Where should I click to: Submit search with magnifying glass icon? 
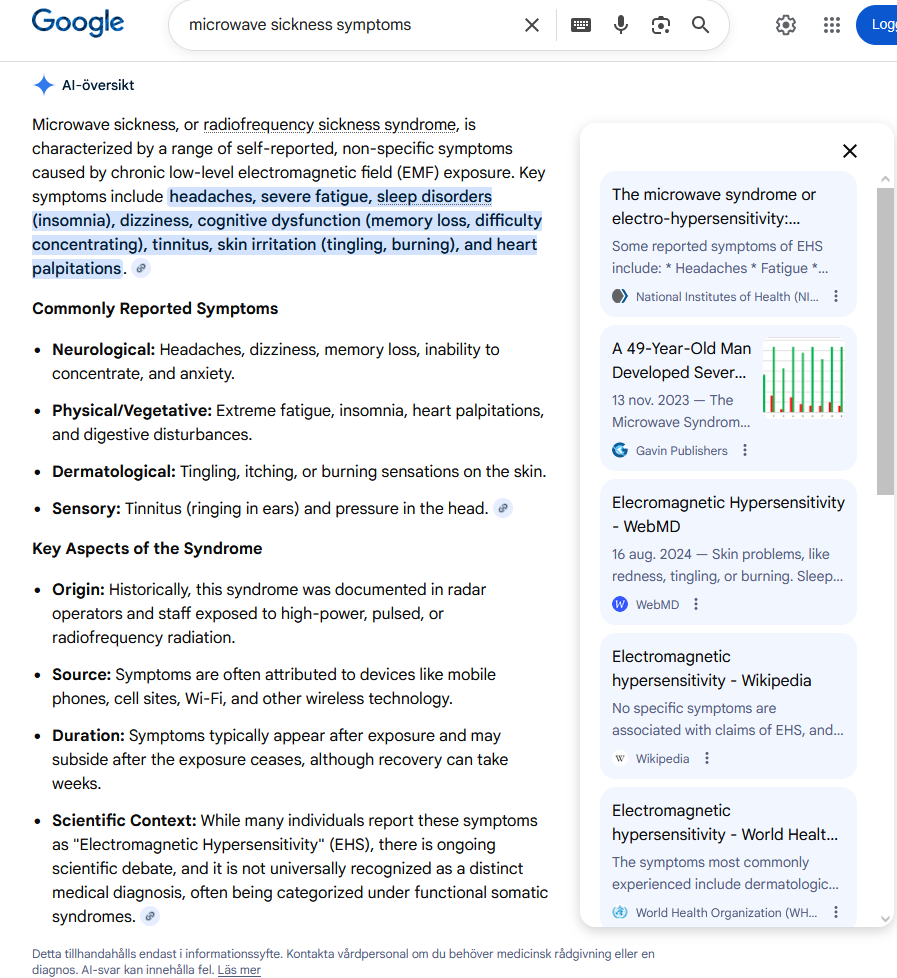pyautogui.click(x=701, y=25)
